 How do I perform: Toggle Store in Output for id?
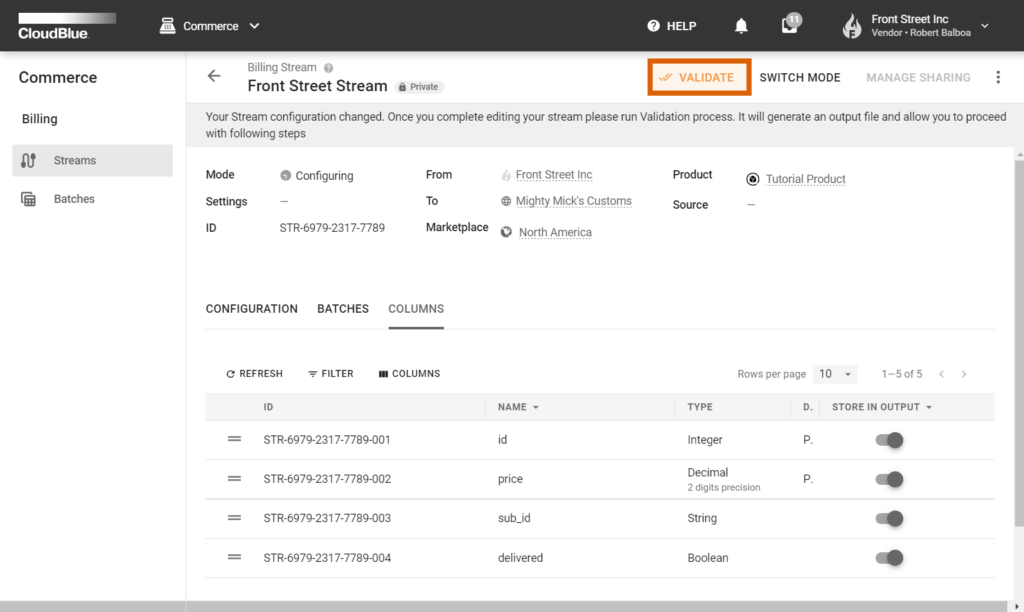pyautogui.click(x=889, y=440)
